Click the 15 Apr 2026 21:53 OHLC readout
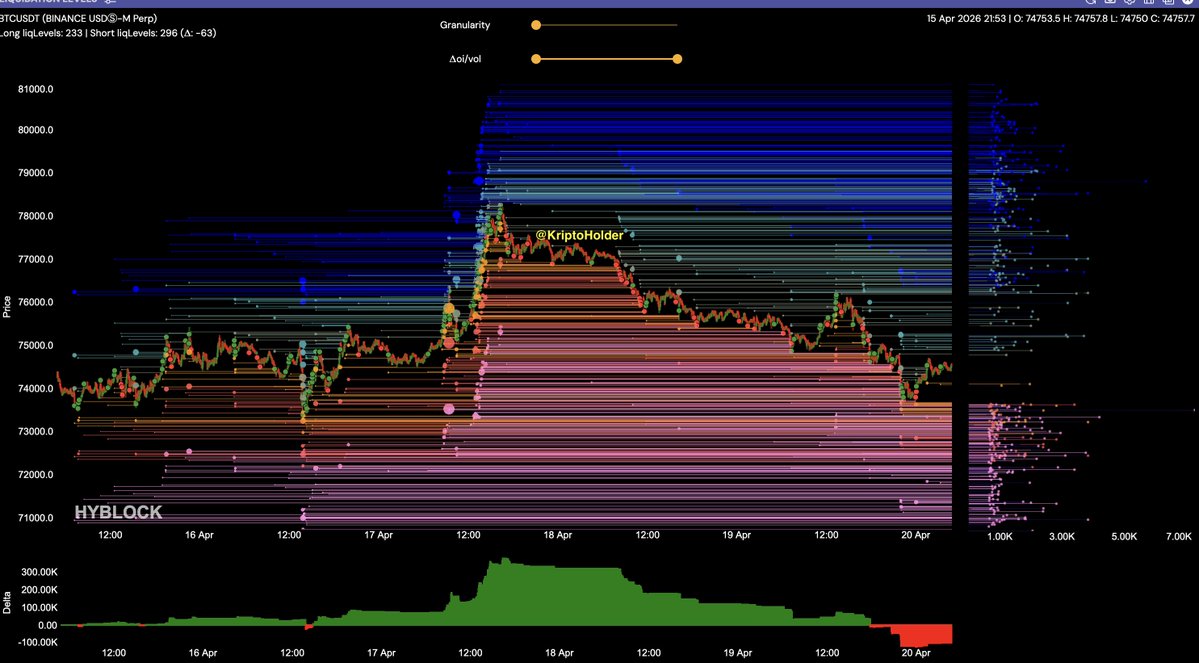The image size is (1199, 663). [x=1061, y=18]
